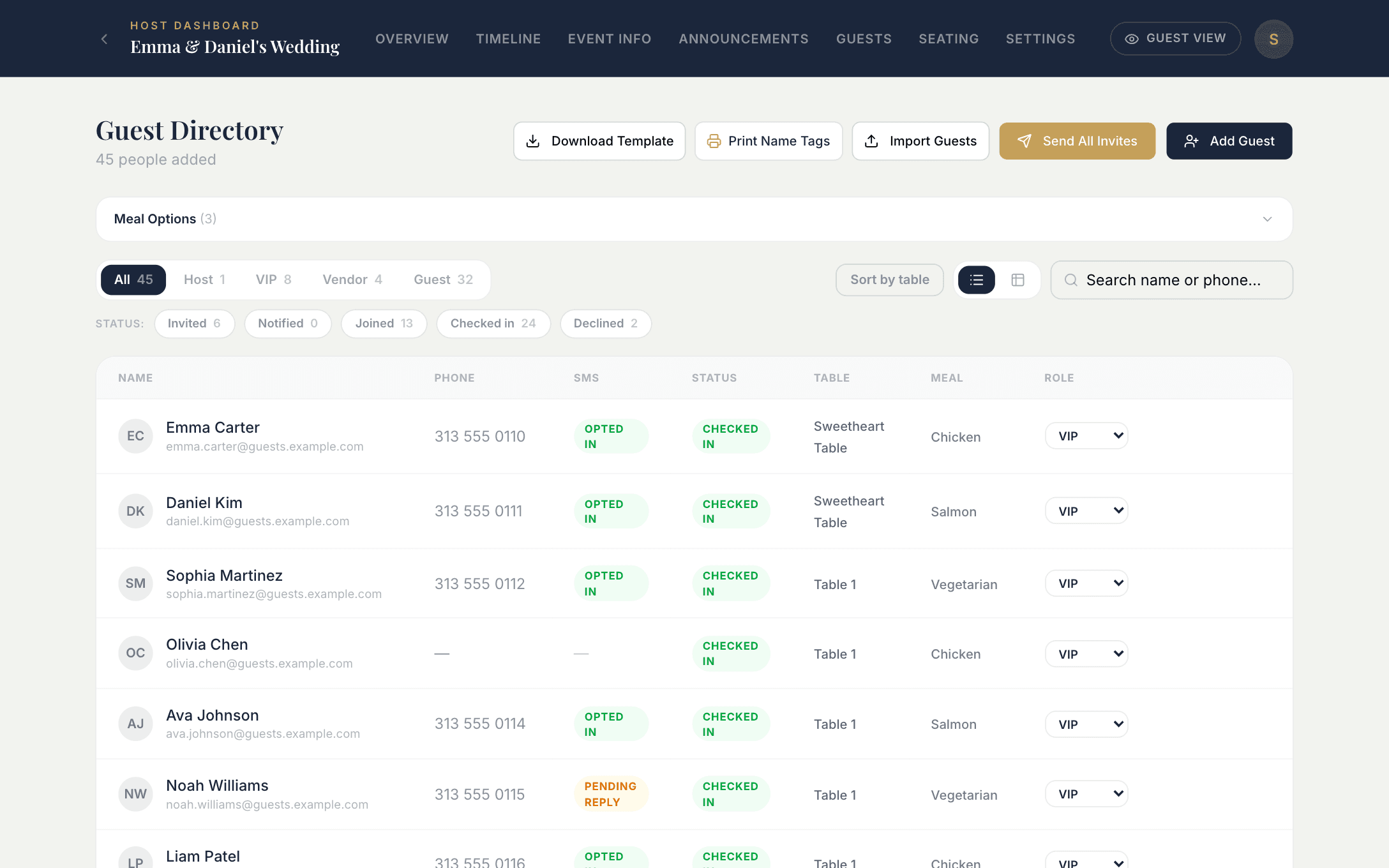Click Emma Carter's Sweetheart Table cell

tap(849, 437)
